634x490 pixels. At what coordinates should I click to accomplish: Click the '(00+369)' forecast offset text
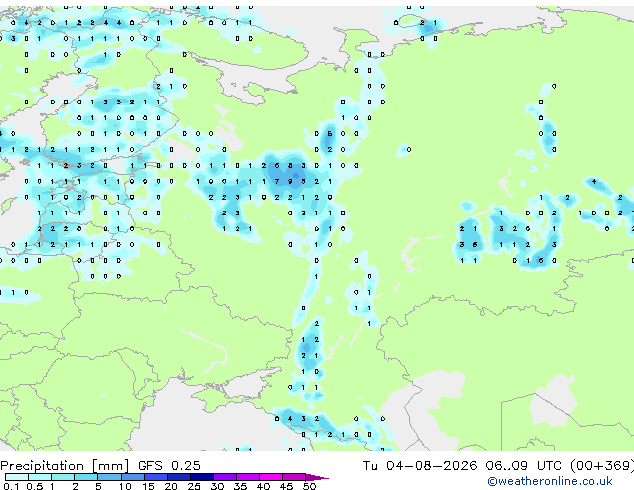(x=602, y=466)
